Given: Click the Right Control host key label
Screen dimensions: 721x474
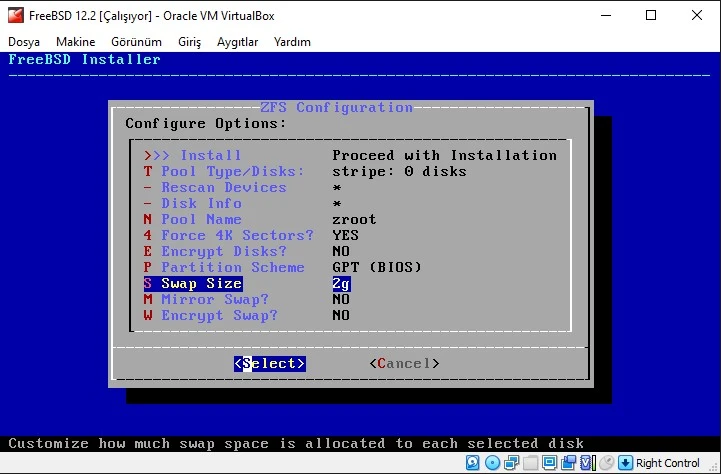Looking at the screenshot, I should pos(668,463).
